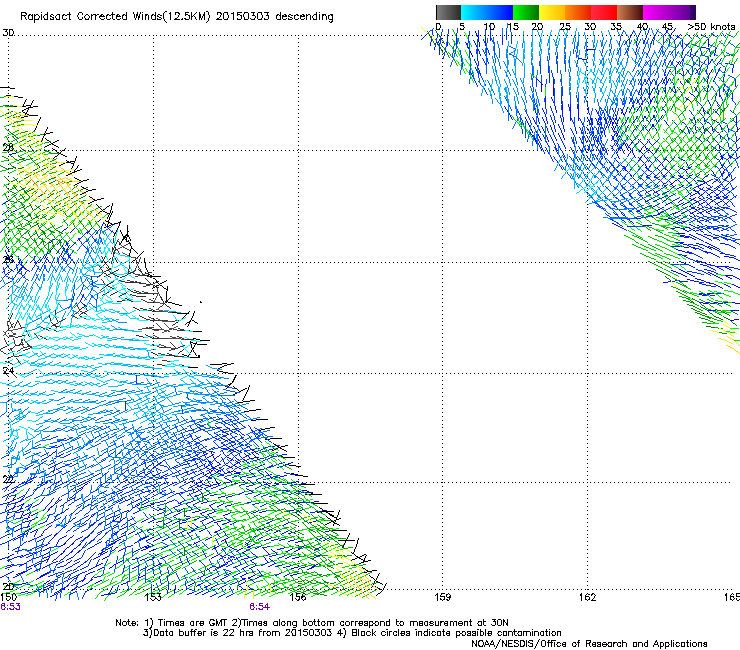The width and height of the screenshot is (740, 650).
Task: Click the blue 10-15 knots legend color
Action: [x=500, y=12]
